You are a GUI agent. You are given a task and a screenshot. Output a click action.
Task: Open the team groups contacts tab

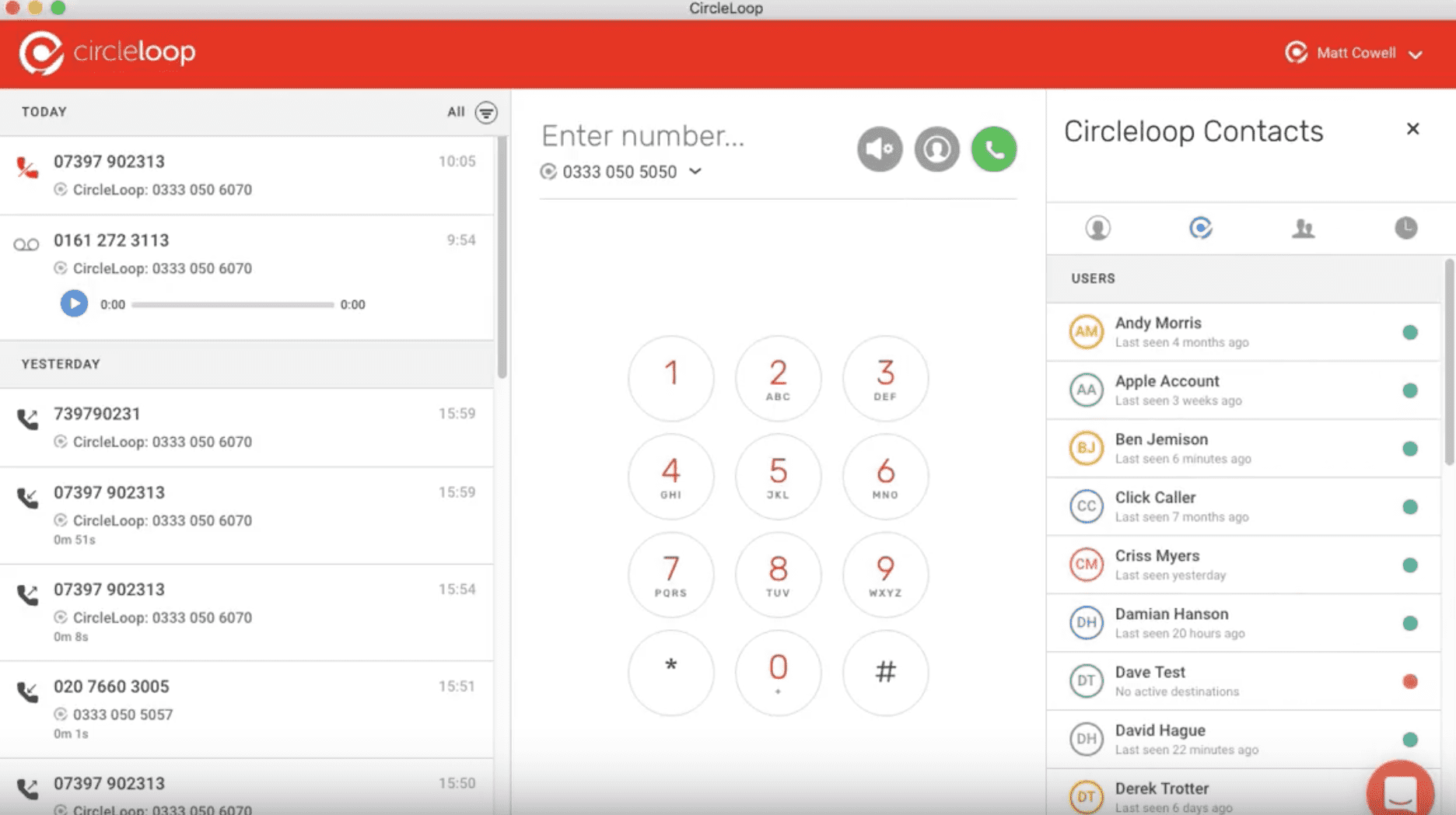coord(1303,228)
